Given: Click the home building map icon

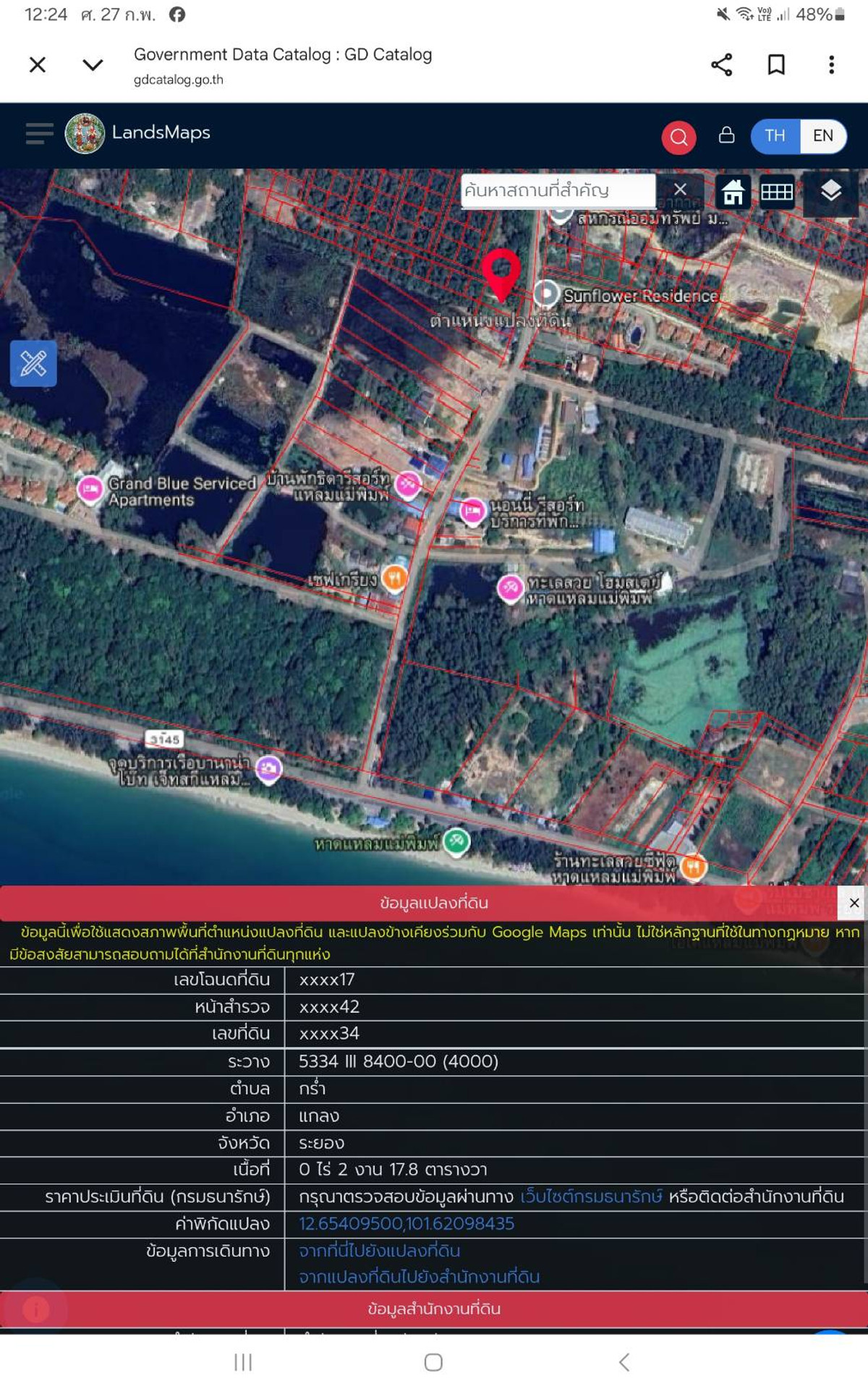Looking at the screenshot, I should coord(733,192).
